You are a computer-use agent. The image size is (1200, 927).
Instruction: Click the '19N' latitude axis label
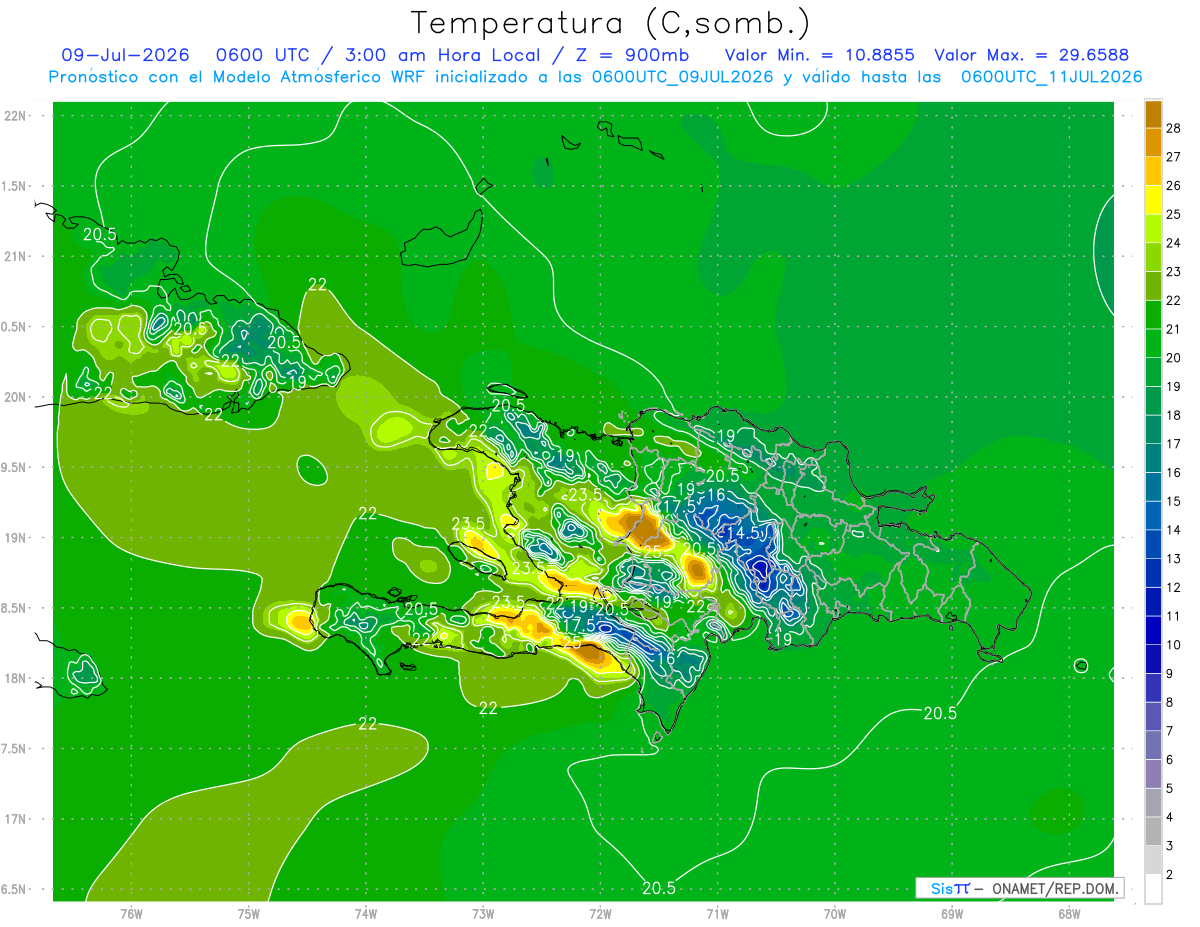[x=14, y=538]
